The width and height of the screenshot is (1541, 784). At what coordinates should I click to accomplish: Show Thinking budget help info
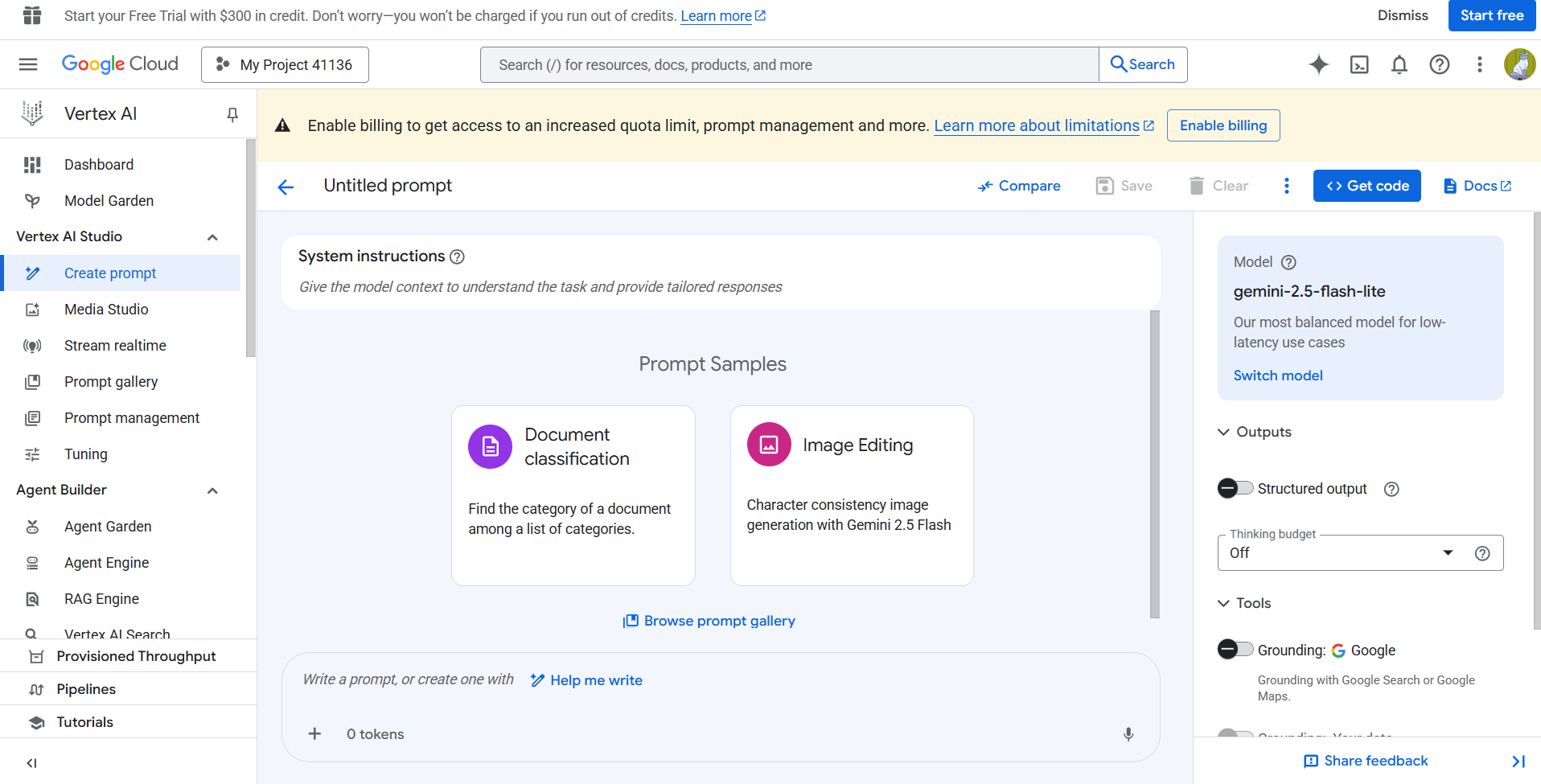click(1482, 553)
